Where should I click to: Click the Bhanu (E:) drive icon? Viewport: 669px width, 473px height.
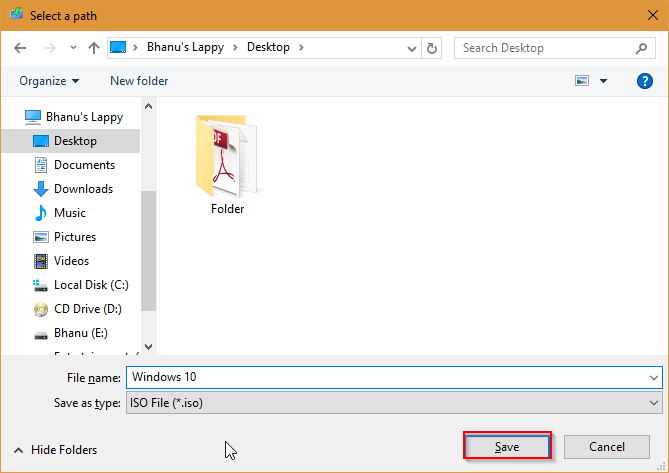[41, 336]
